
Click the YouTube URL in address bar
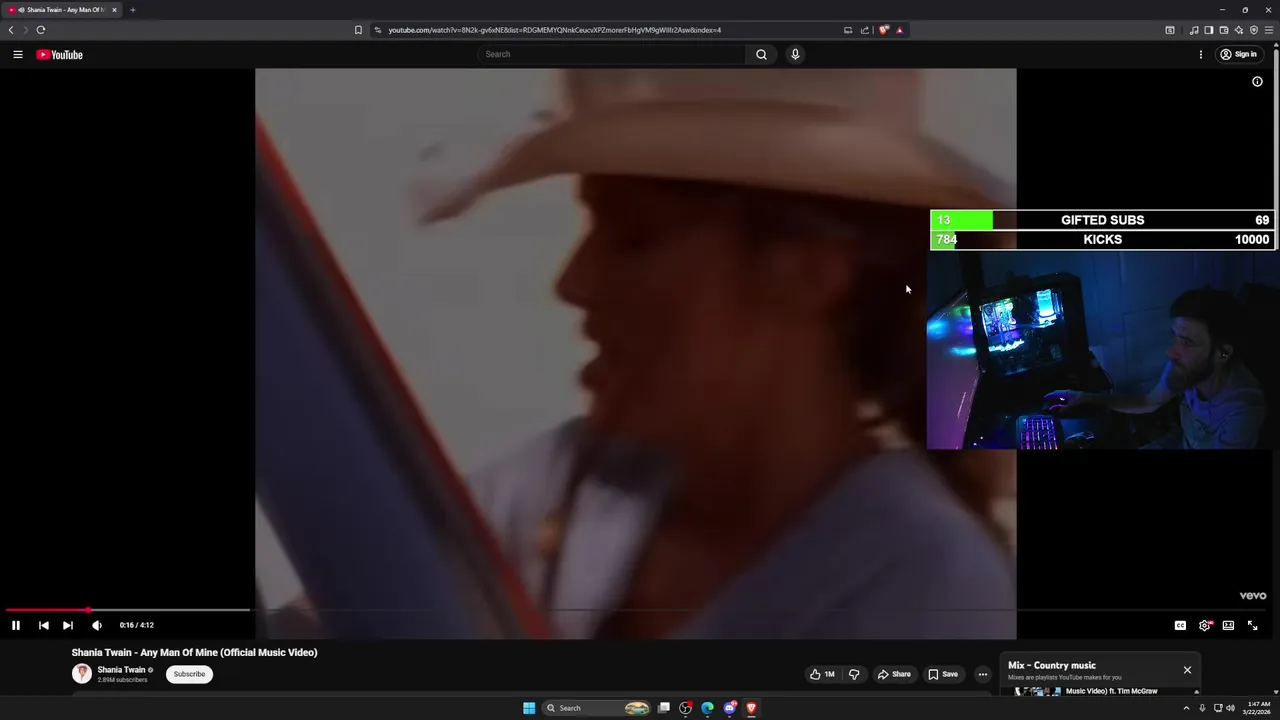(x=554, y=30)
